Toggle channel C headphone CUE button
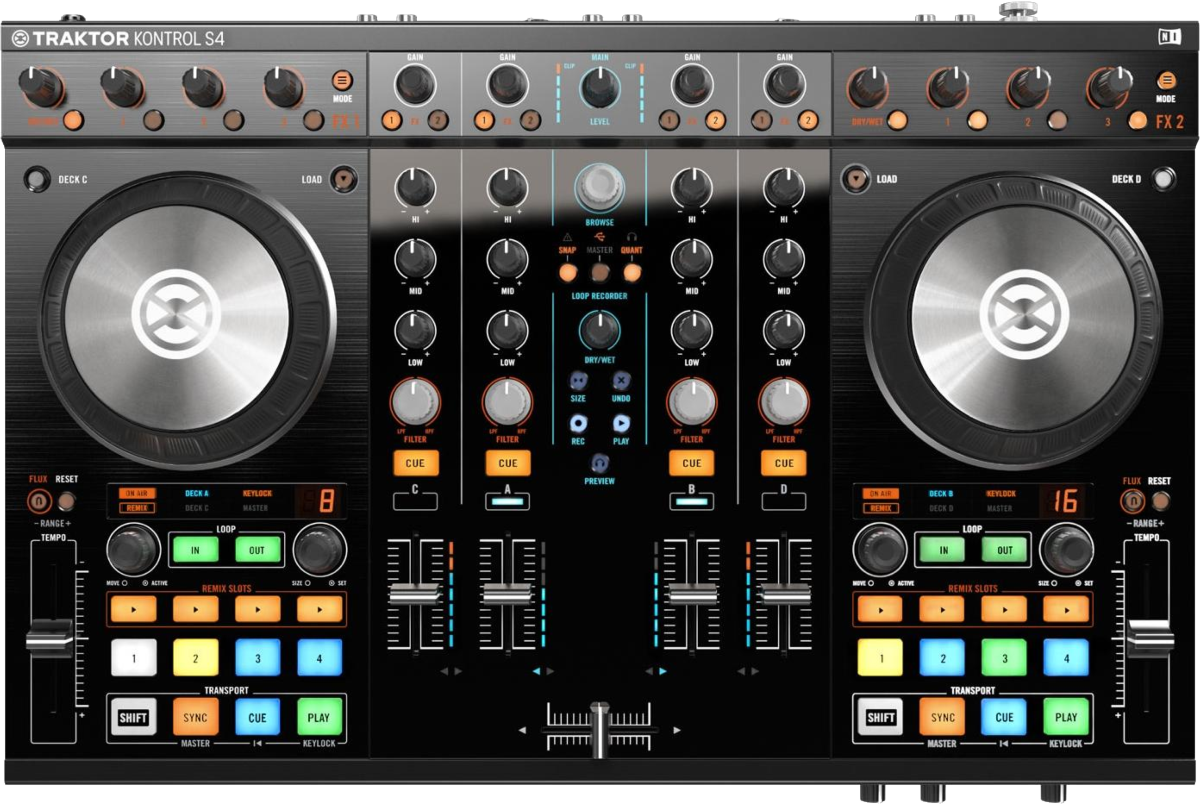The height and width of the screenshot is (804, 1200). pyautogui.click(x=416, y=463)
